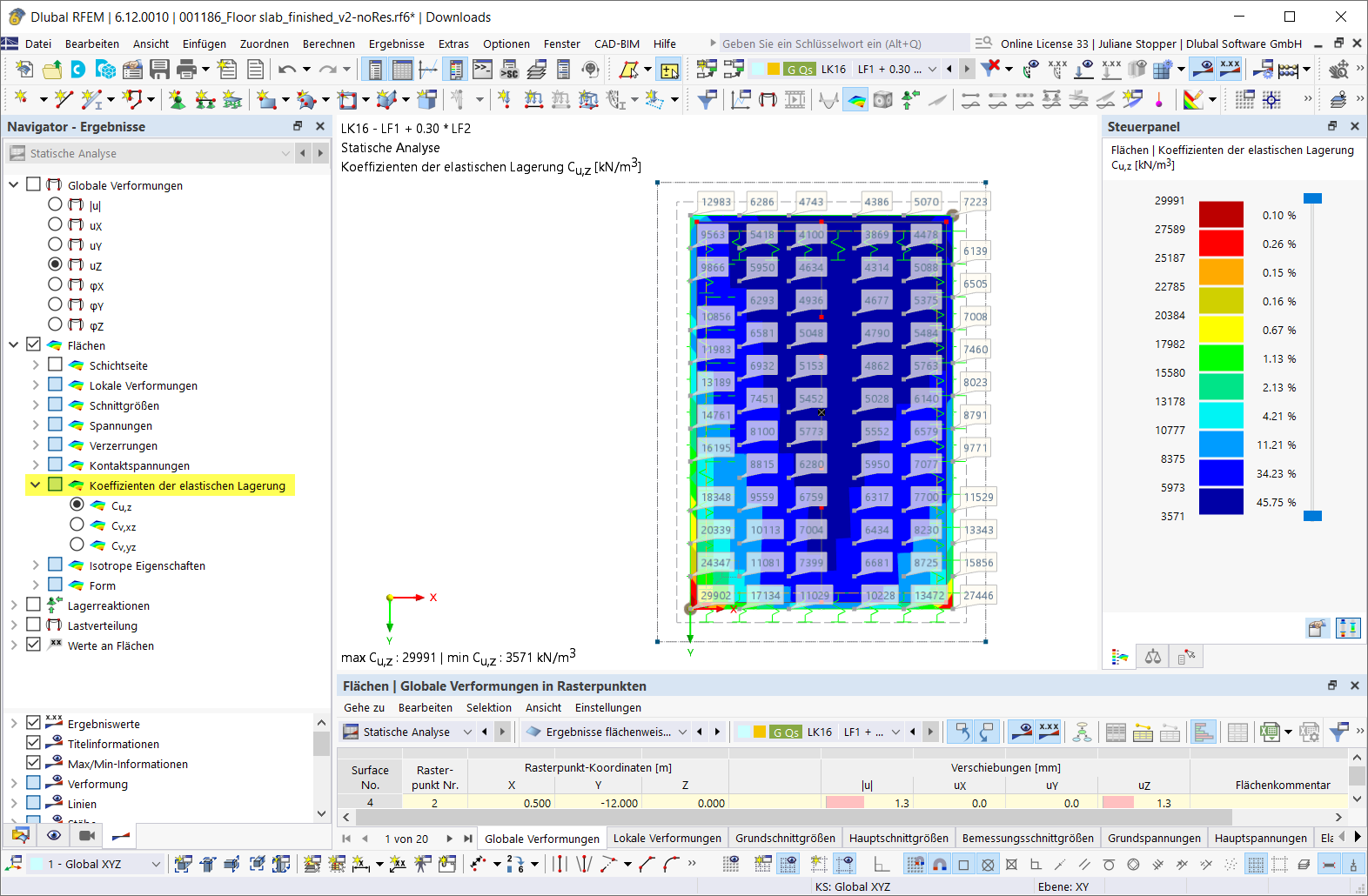This screenshot has height=896, width=1368.
Task: Click the dark red 29991 color swatch
Action: [1221, 214]
